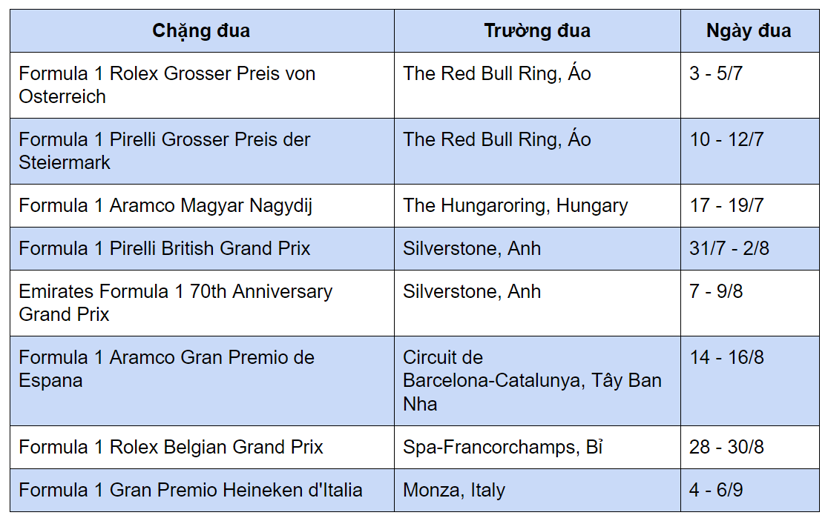Select the Aramco Gran Premio de Espana cell
The height and width of the screenshot is (521, 827).
(x=166, y=369)
